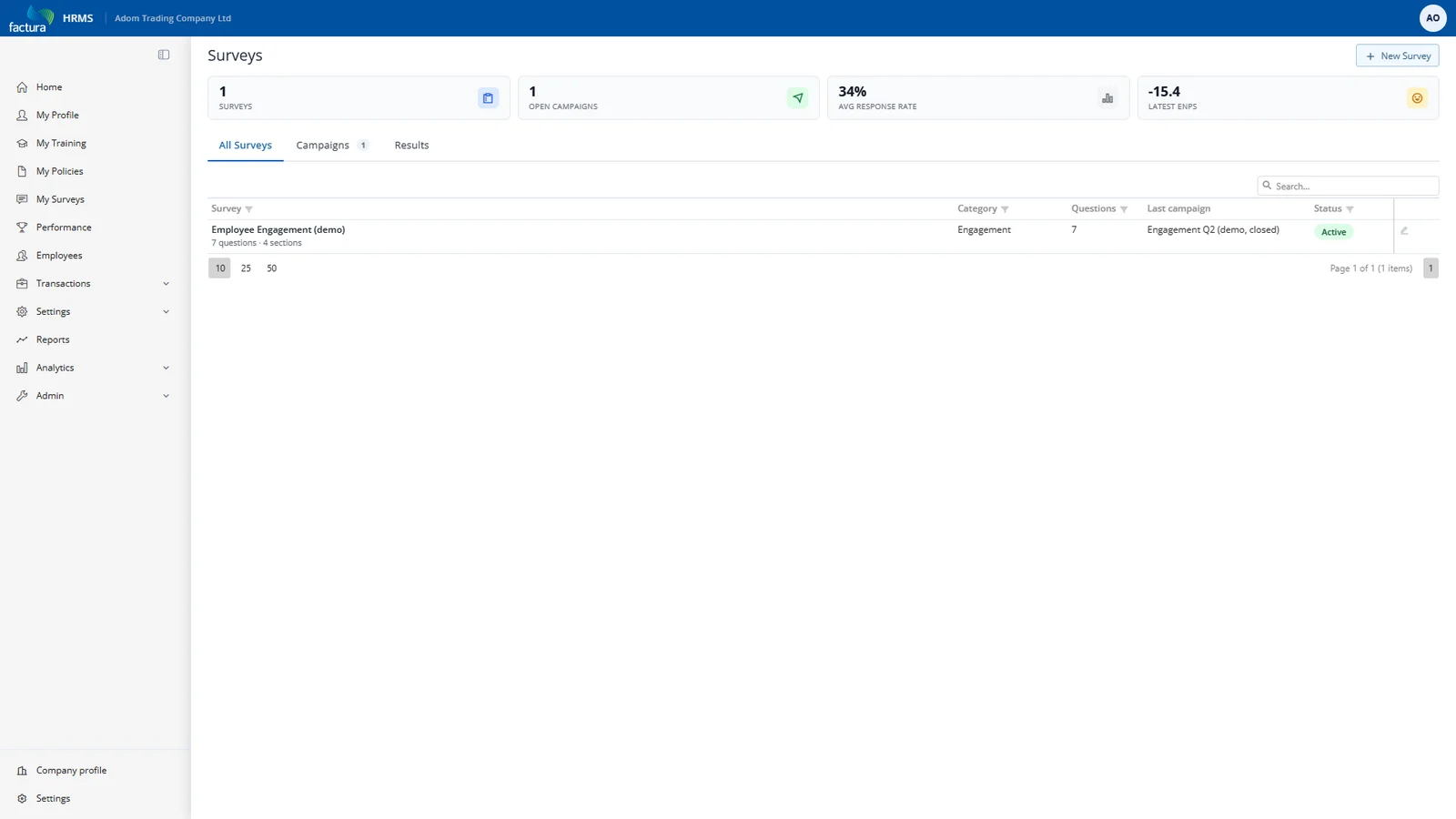Screen dimensions: 1456x819
Task: Click the Employees people icon
Action: pos(22,256)
